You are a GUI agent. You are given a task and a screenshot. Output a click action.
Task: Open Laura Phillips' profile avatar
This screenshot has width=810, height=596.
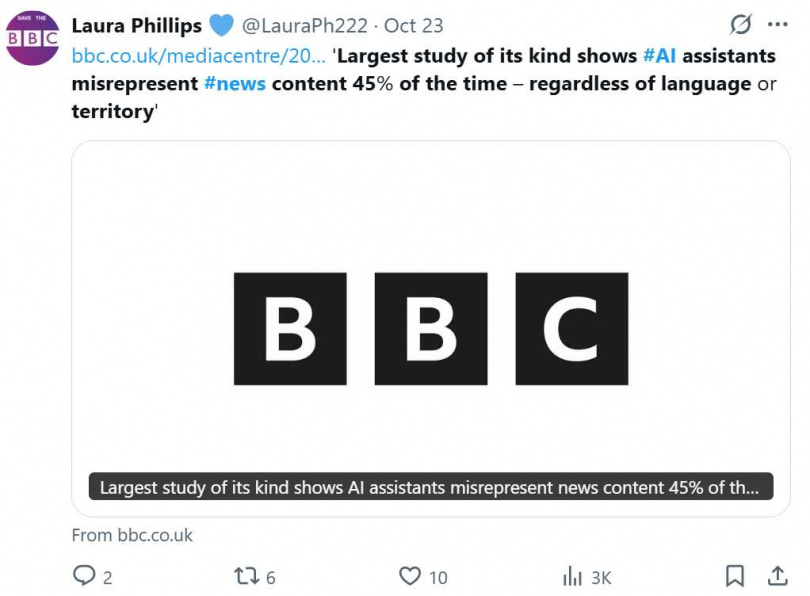[33, 38]
